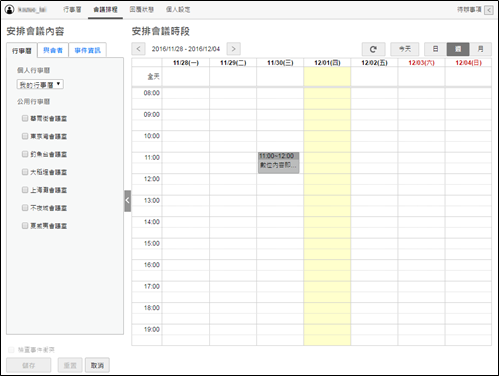This screenshot has width=499, height=376.
Task: Open the 回覆狀態 top navigation tab
Action: (142, 10)
